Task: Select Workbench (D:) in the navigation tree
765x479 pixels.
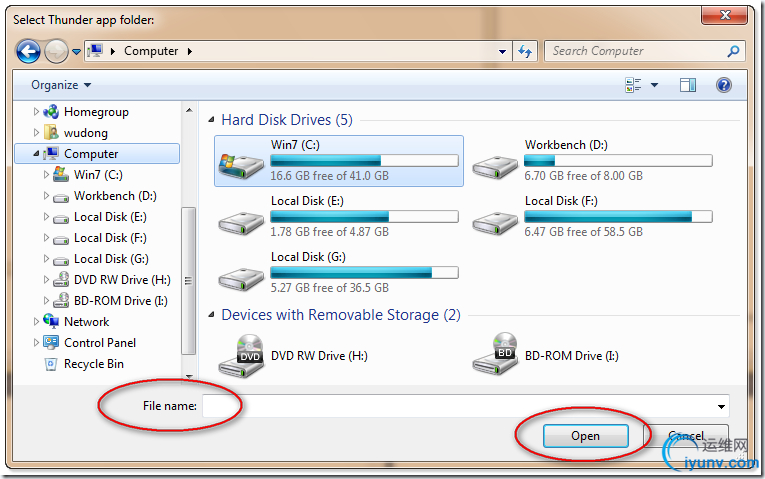Action: 115,196
